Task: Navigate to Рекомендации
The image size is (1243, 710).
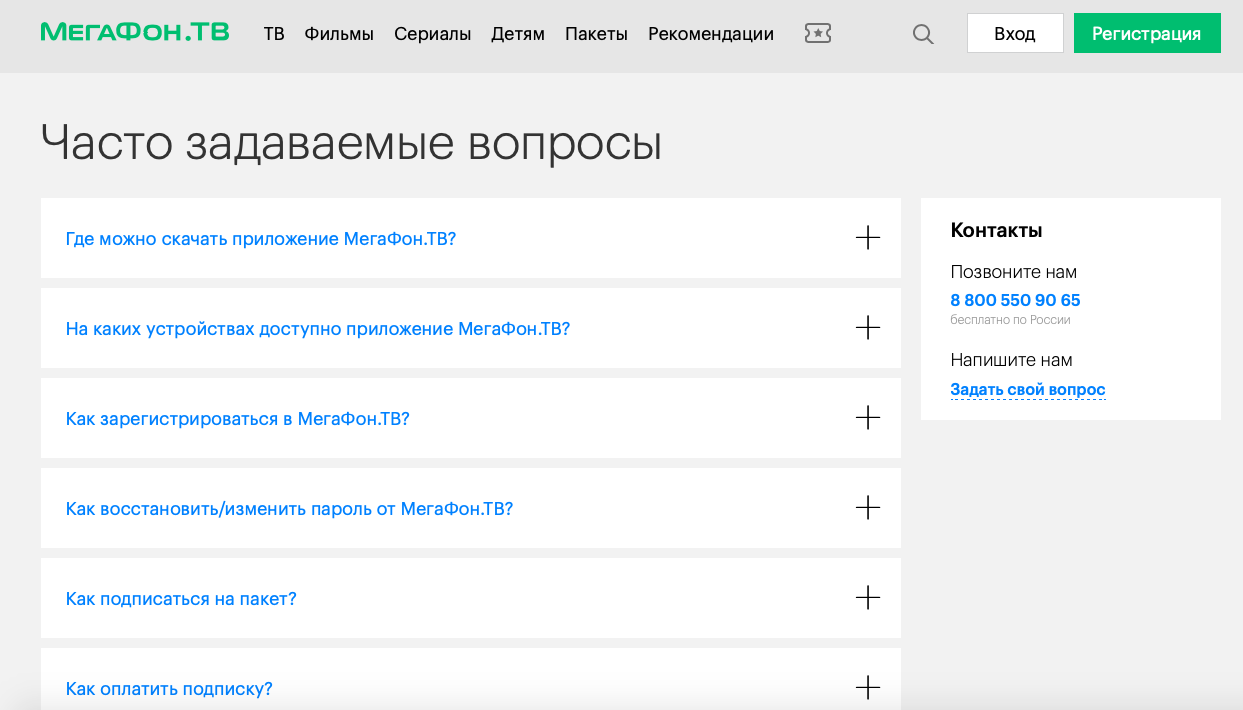Action: point(711,34)
